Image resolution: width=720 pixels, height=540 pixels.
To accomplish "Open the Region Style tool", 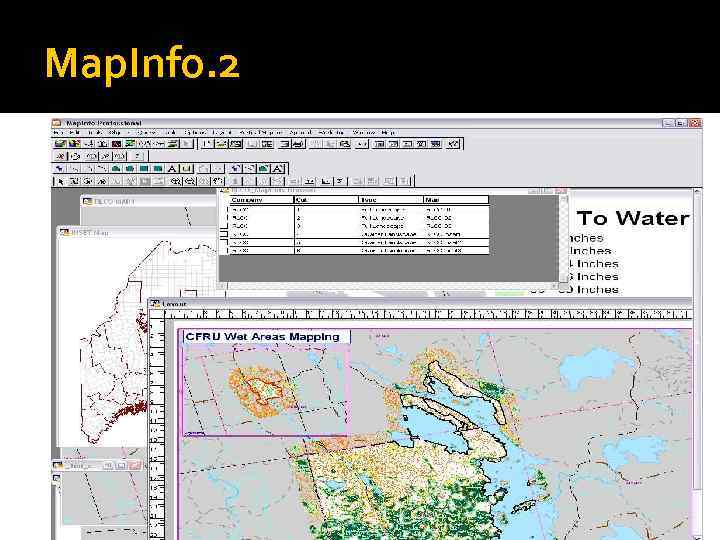I will pyautogui.click(x=264, y=169).
